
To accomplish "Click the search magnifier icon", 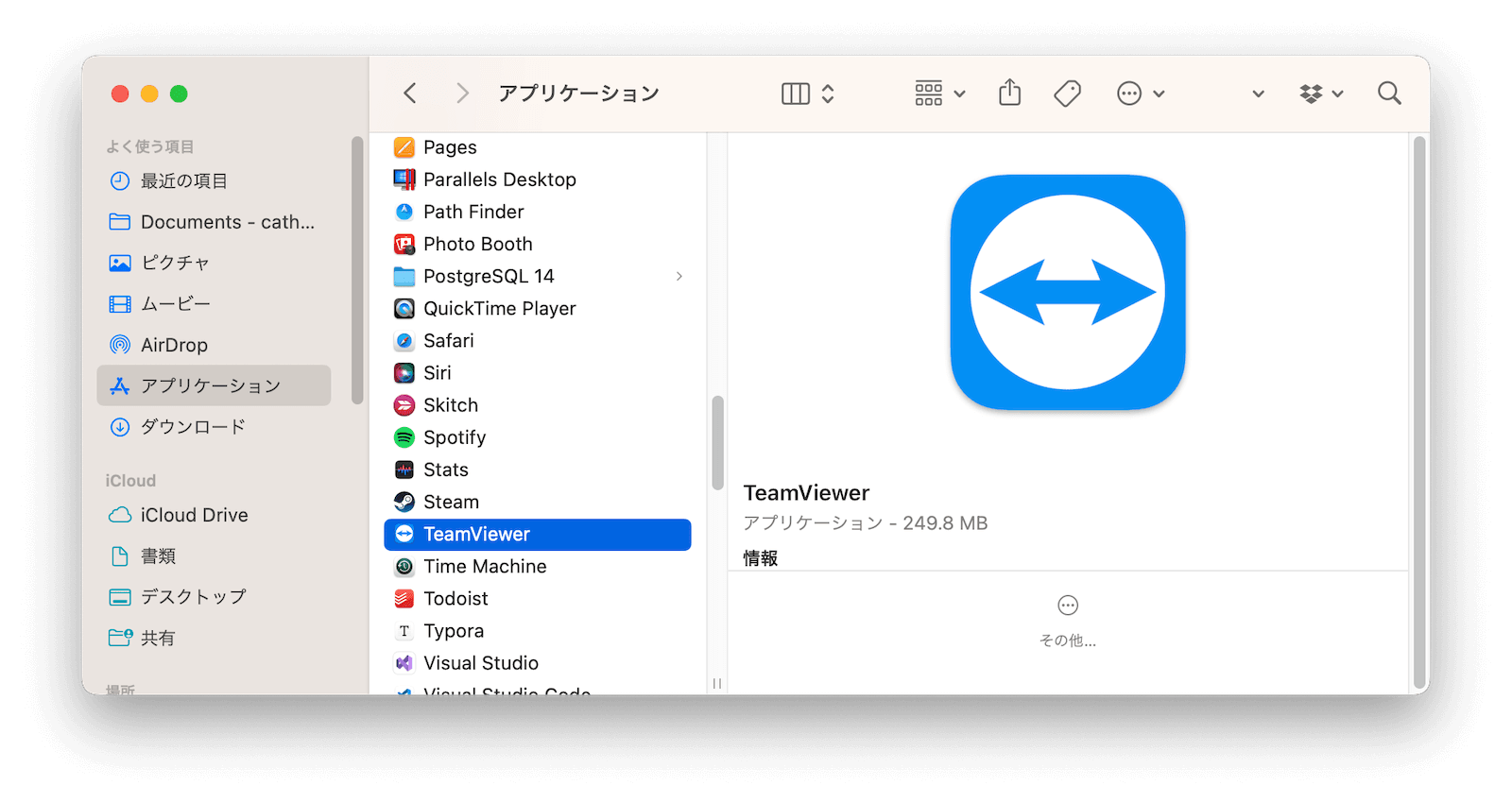I will 1389,93.
